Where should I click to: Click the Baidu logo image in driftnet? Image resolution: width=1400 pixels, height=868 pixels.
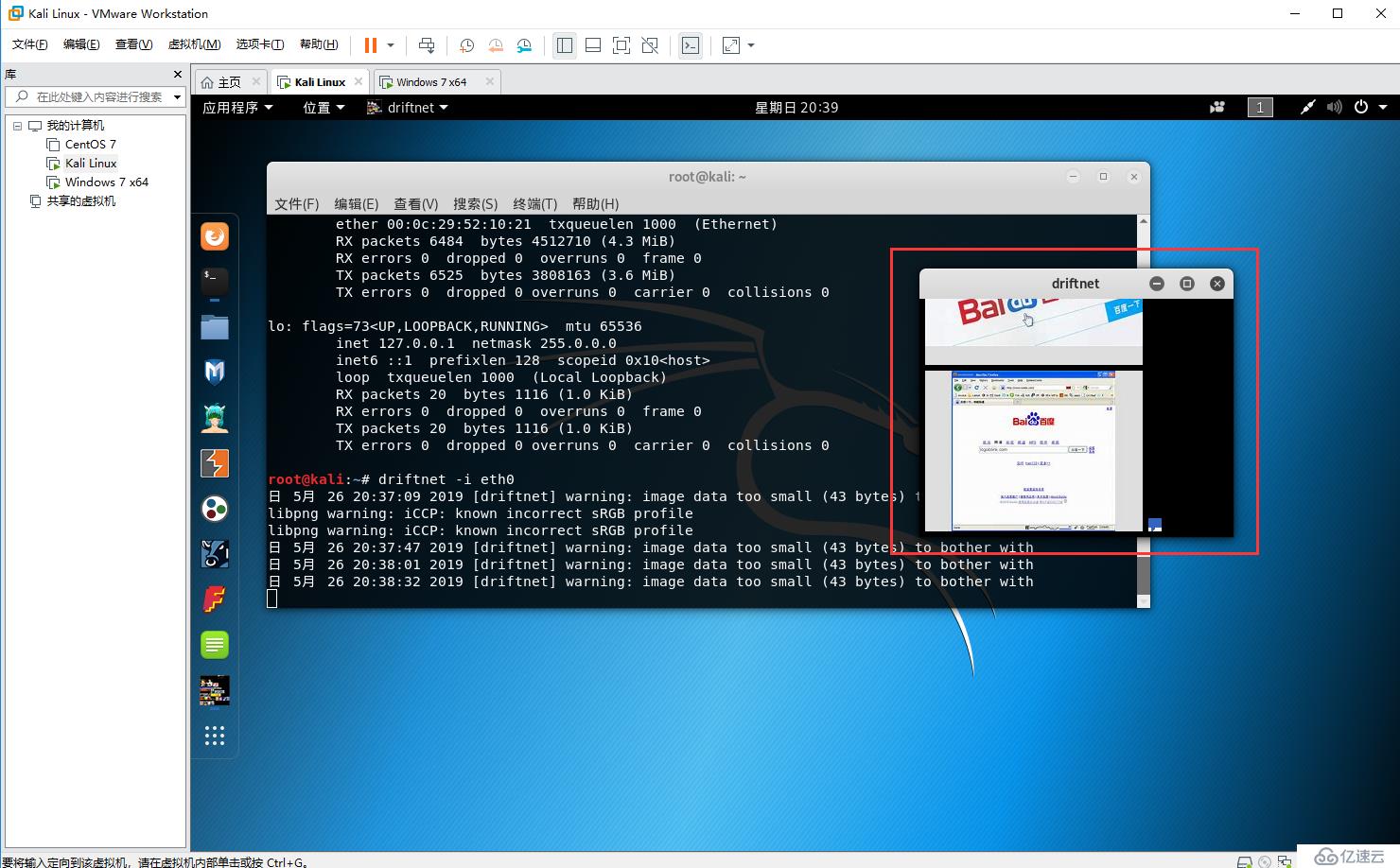(1033, 332)
